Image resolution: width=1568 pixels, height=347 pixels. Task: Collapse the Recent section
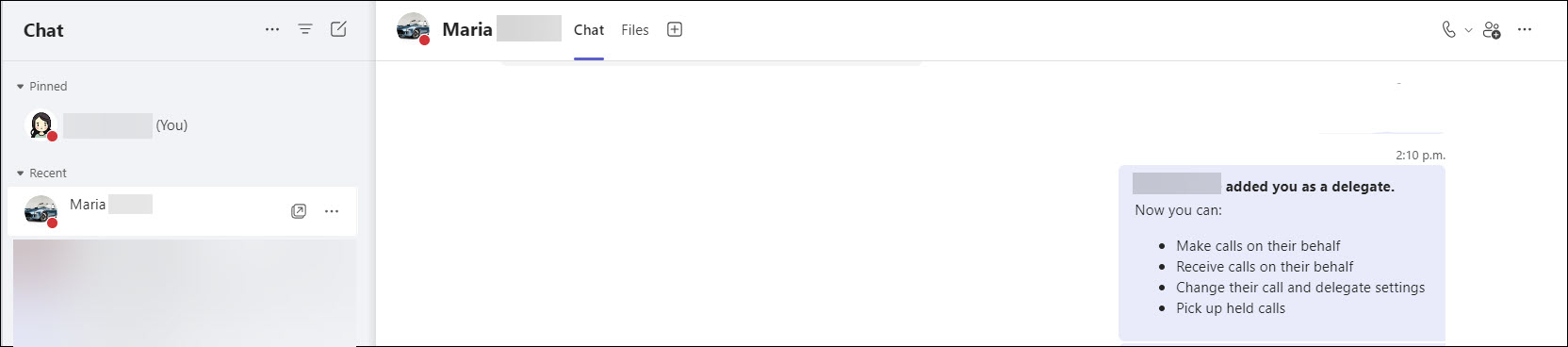20,173
